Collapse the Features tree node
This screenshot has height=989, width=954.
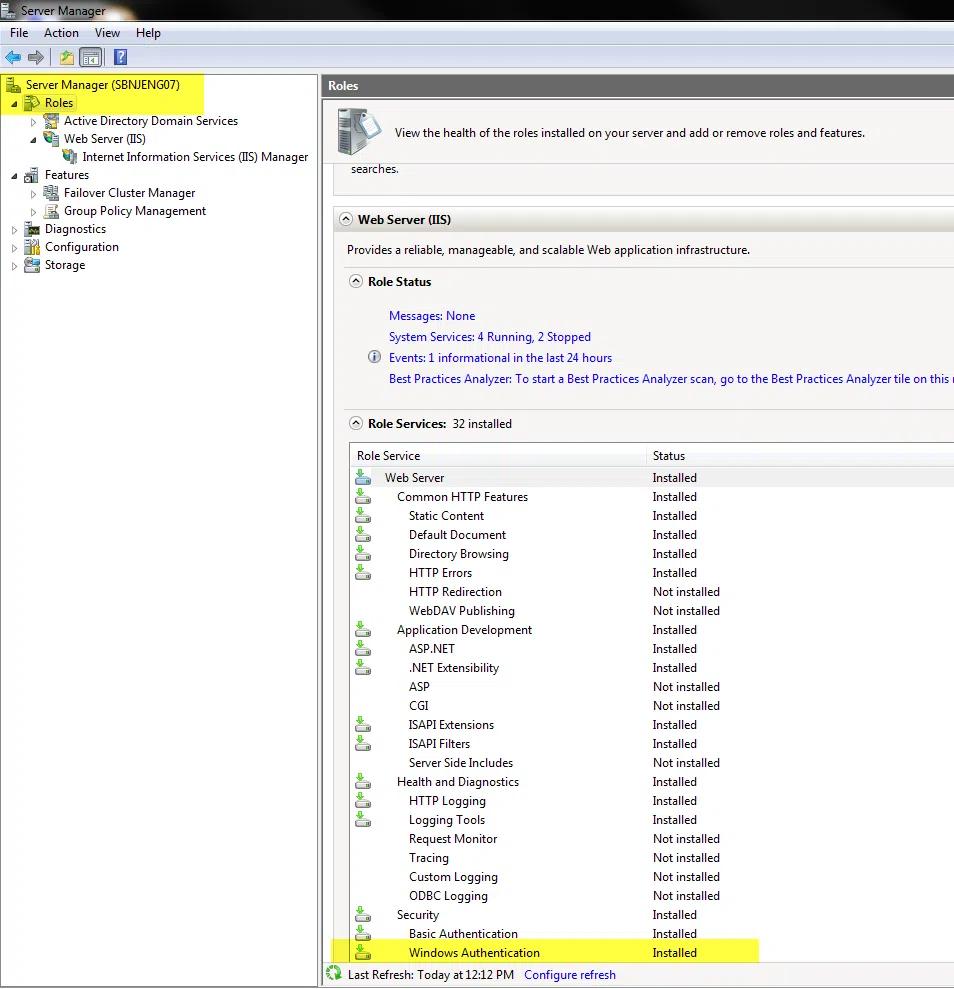pyautogui.click(x=15, y=176)
